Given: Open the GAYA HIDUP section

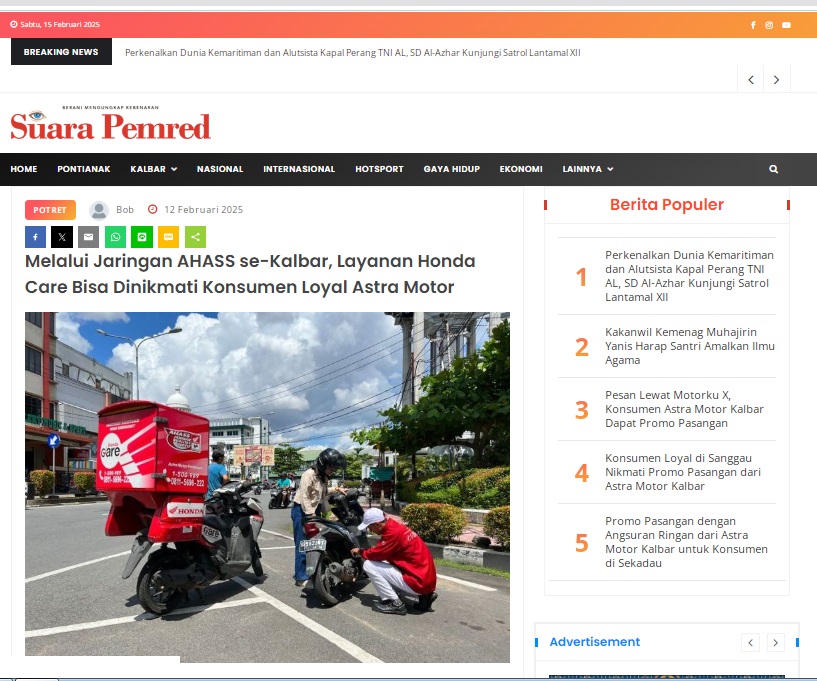Looking at the screenshot, I should (452, 169).
